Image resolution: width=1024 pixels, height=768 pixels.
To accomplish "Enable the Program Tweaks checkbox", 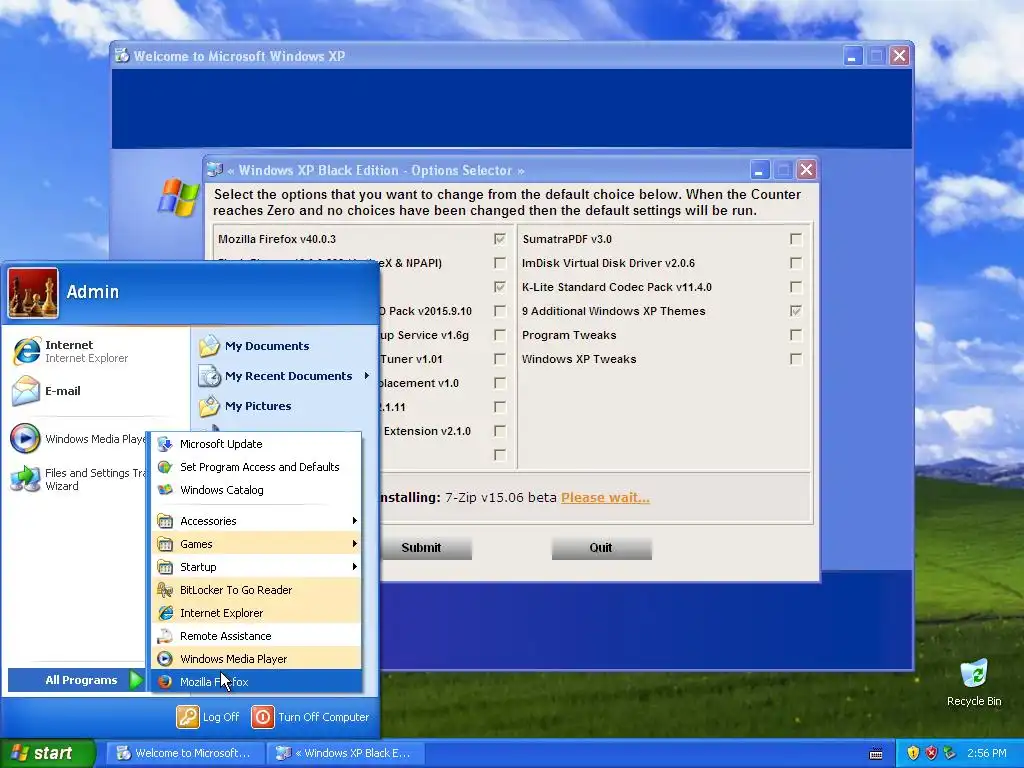I will coord(795,335).
